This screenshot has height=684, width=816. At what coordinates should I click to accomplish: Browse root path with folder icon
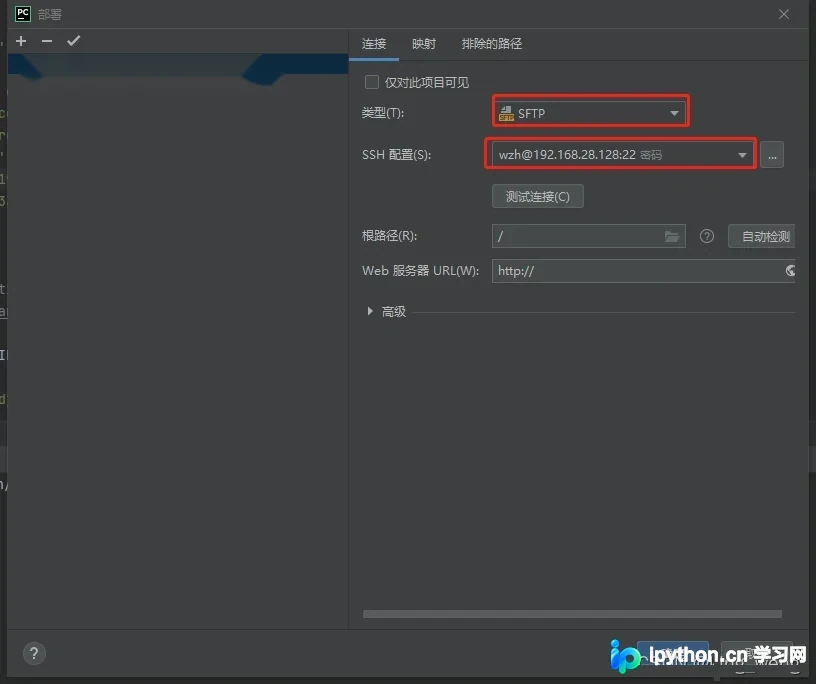click(672, 236)
